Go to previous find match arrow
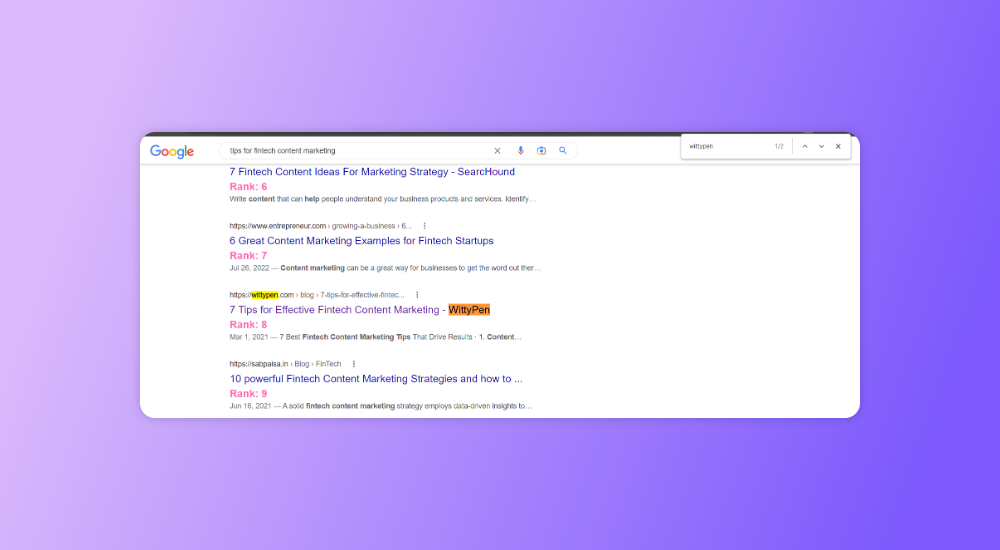 [x=805, y=146]
